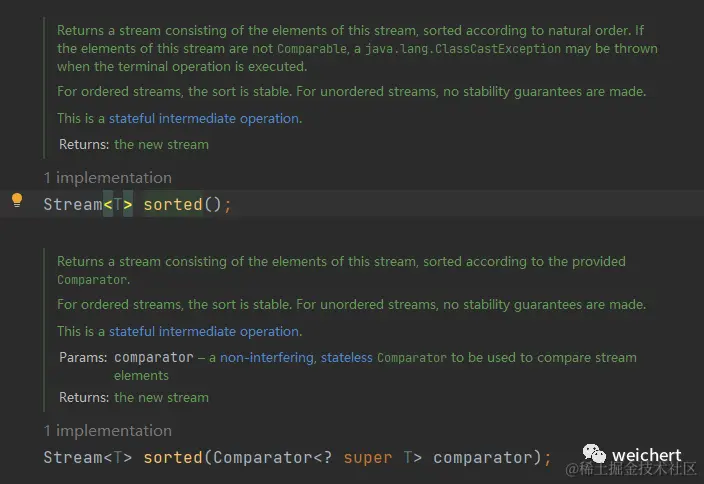The height and width of the screenshot is (484, 704).
Task: Click '1 implementation' hint above sorted()
Action: [x=108, y=178]
